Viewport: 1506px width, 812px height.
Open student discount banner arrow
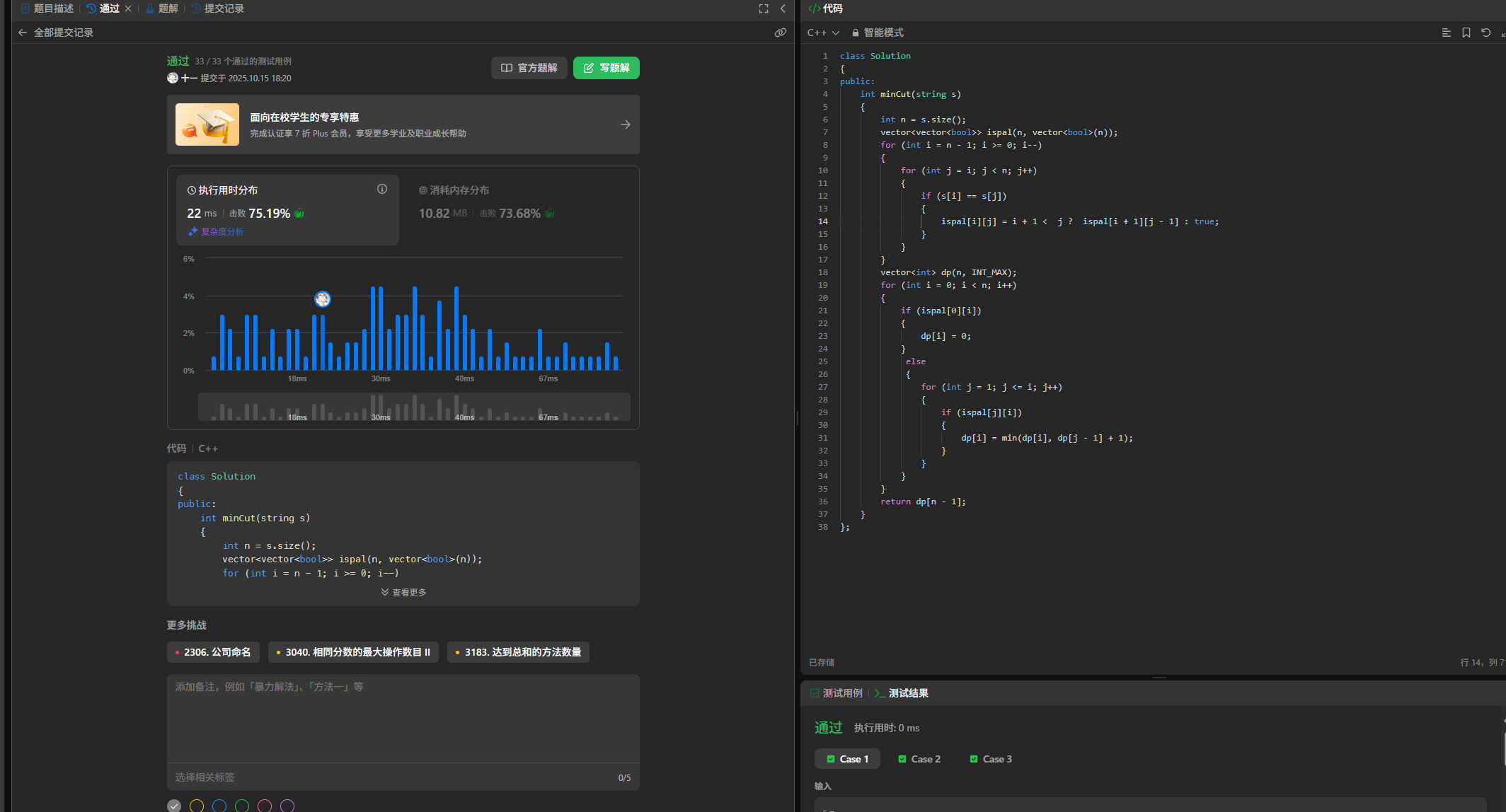pyautogui.click(x=625, y=124)
